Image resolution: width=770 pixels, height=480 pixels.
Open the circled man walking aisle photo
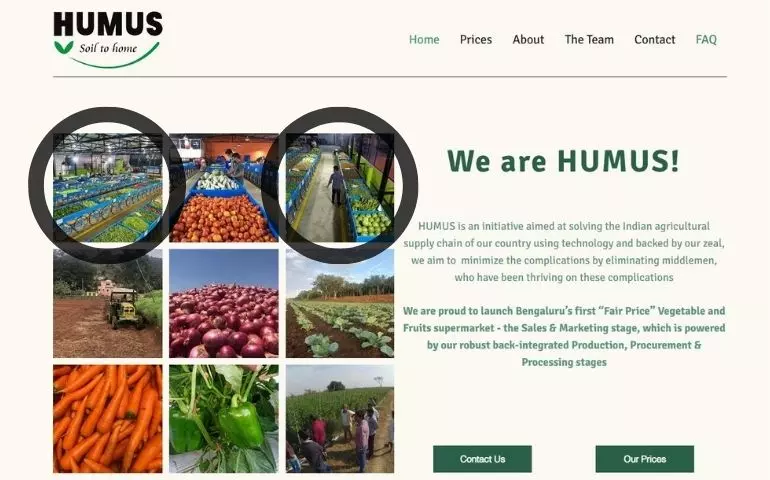[x=340, y=188]
